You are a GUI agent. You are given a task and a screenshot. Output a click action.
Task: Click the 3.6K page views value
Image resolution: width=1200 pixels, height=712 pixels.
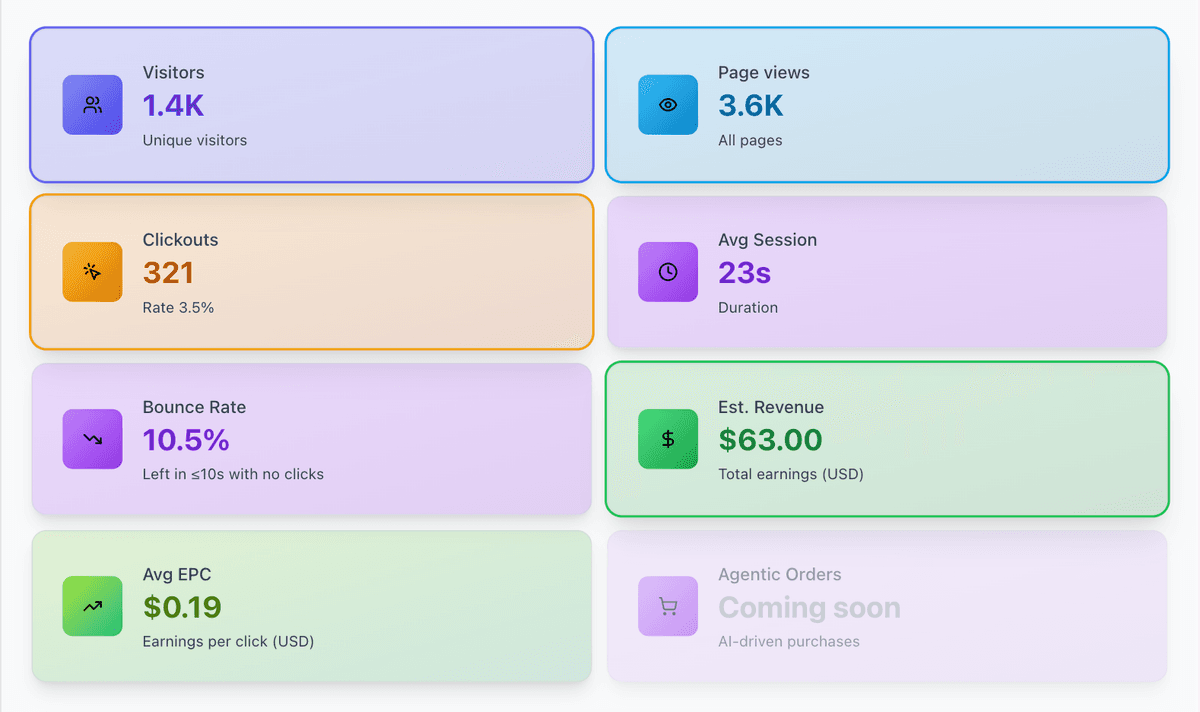[x=751, y=105]
